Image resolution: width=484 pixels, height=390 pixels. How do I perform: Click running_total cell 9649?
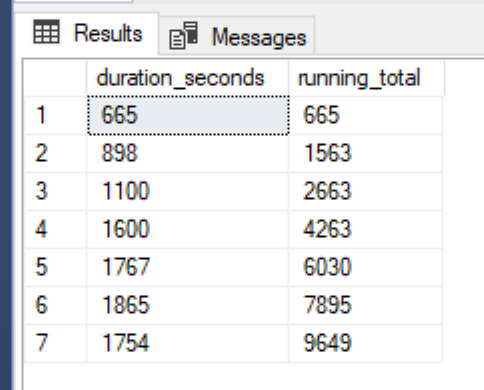tap(366, 343)
